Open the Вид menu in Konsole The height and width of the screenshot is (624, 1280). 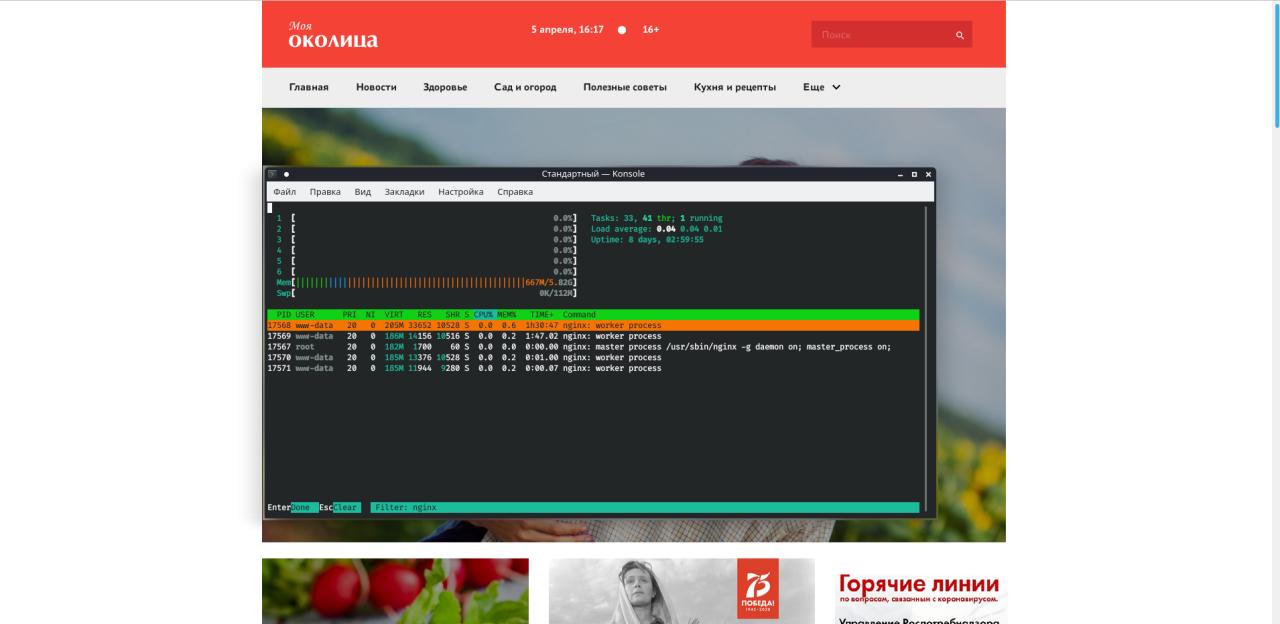[362, 192]
